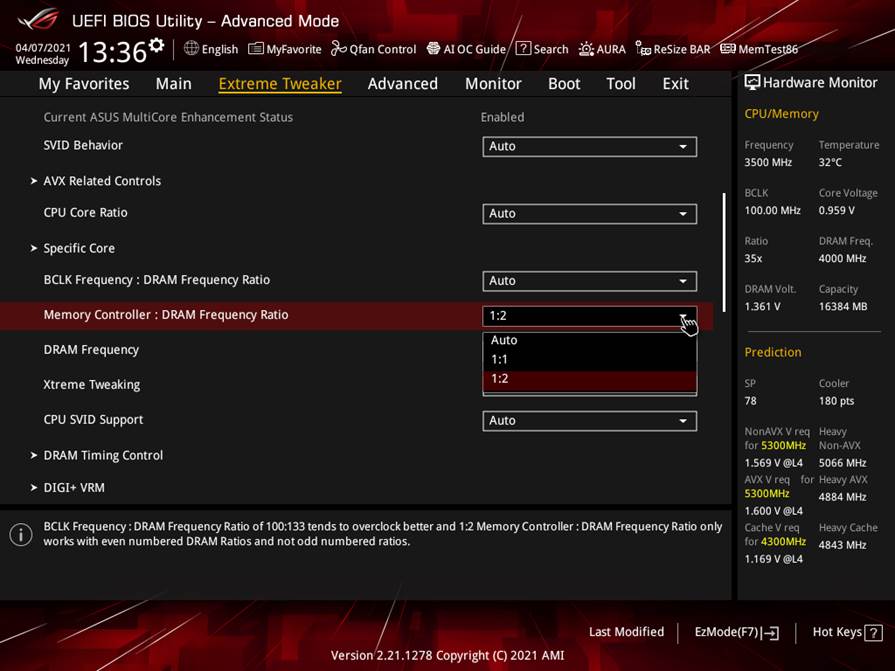Open MyFavorite list icon

click(x=256, y=49)
